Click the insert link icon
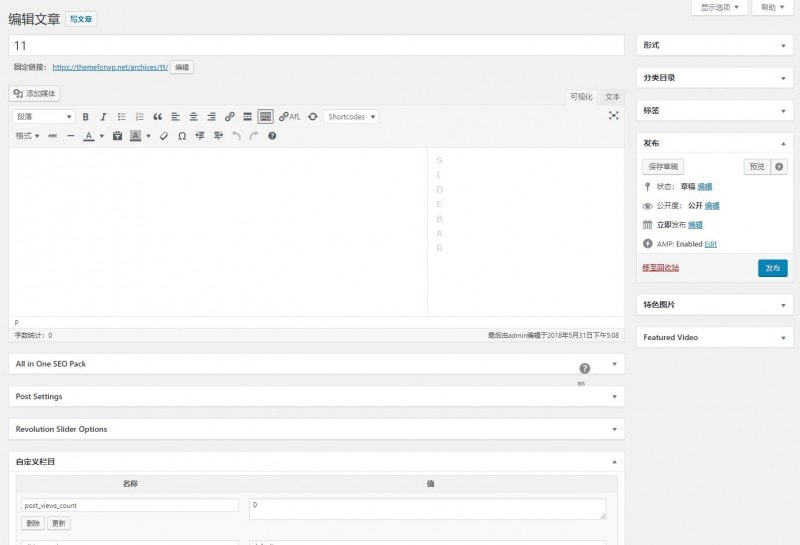Viewport: 800px width, 545px height. point(229,117)
